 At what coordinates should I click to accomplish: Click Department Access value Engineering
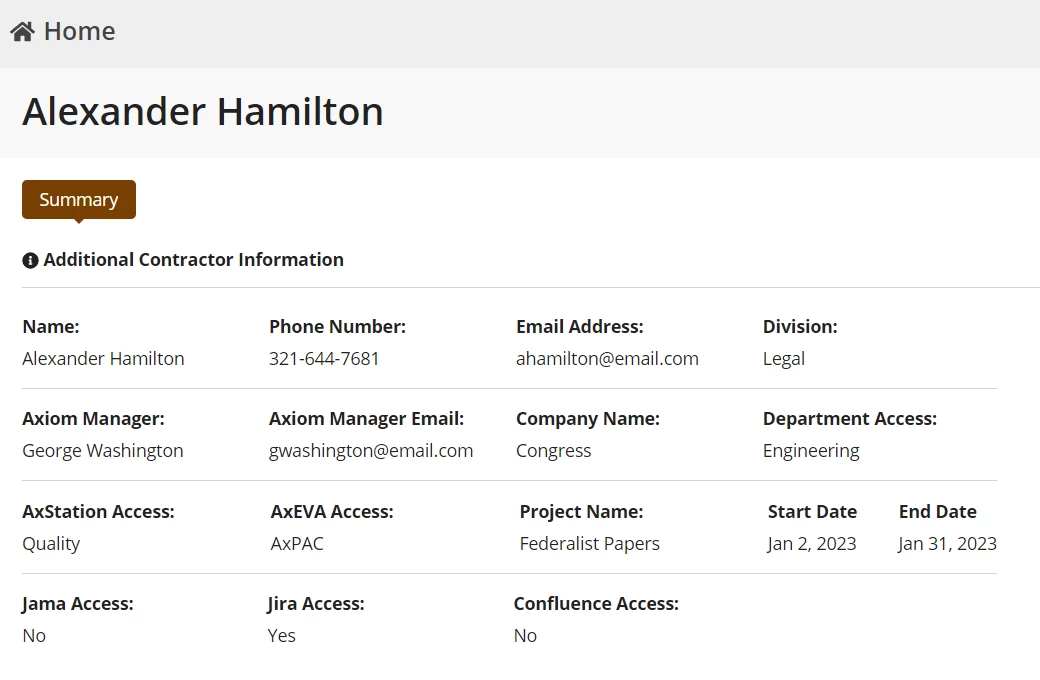(x=811, y=451)
